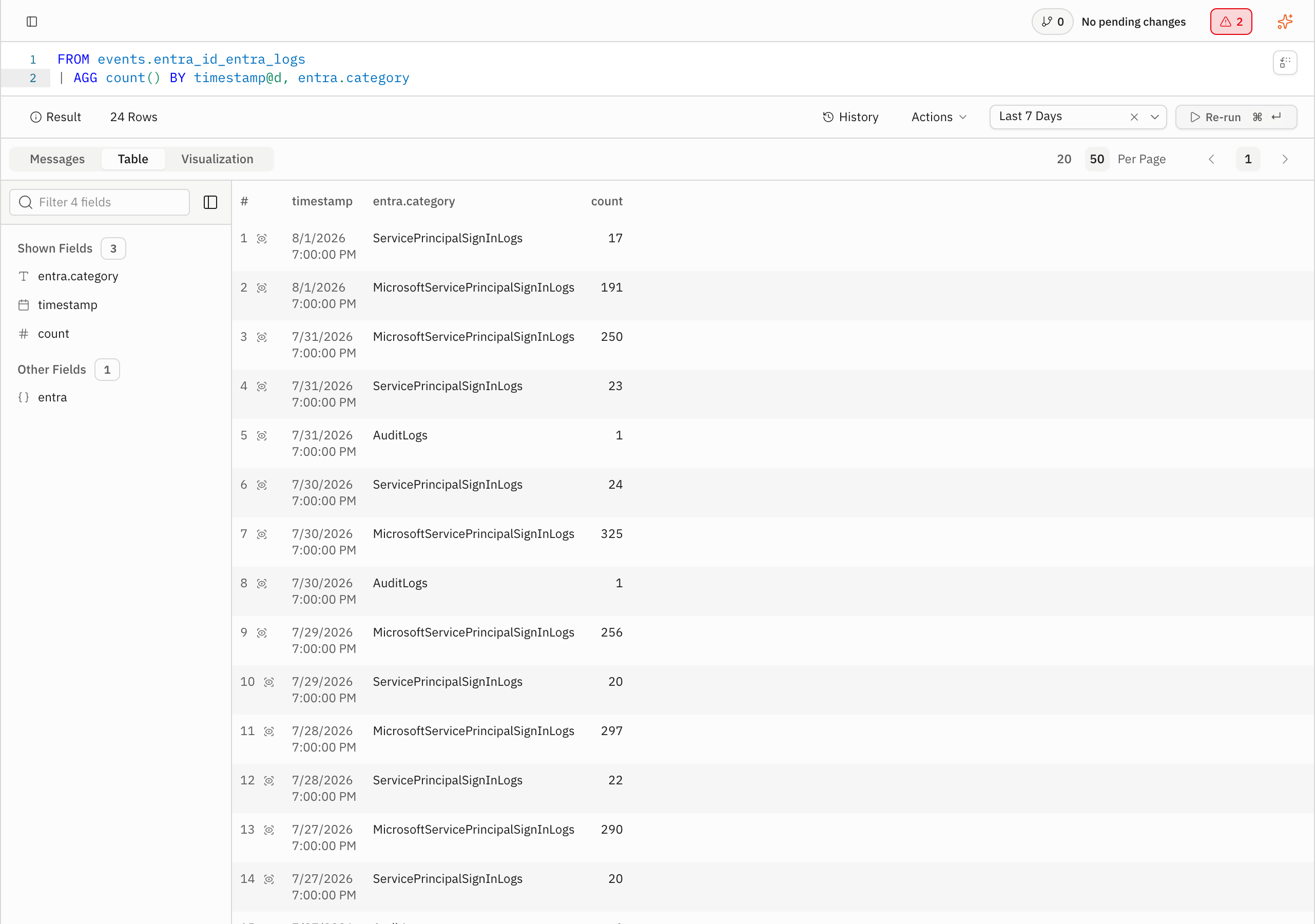Set 20 rows per page
The image size is (1315, 924).
[1064, 159]
